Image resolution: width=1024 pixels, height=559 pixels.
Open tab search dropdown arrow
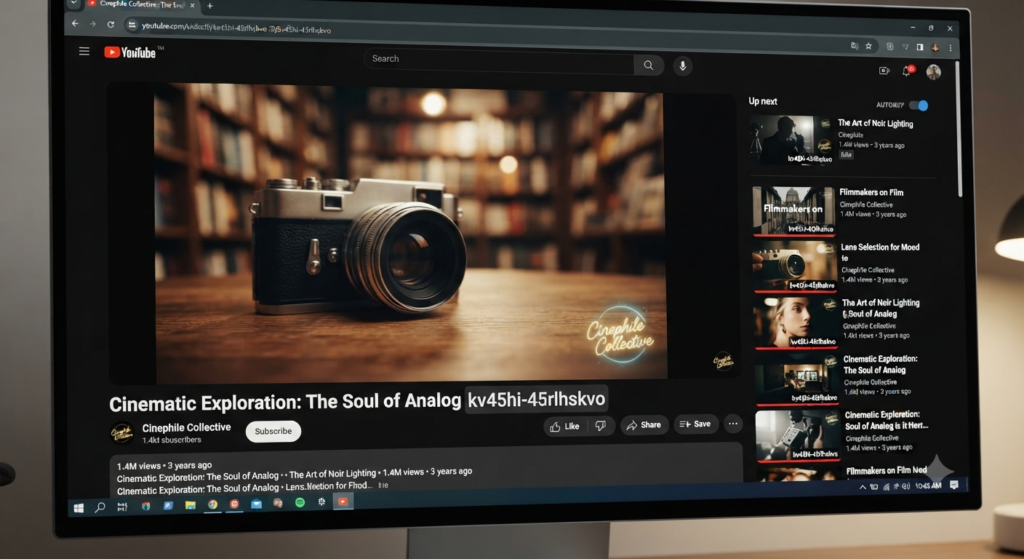[74, 3]
